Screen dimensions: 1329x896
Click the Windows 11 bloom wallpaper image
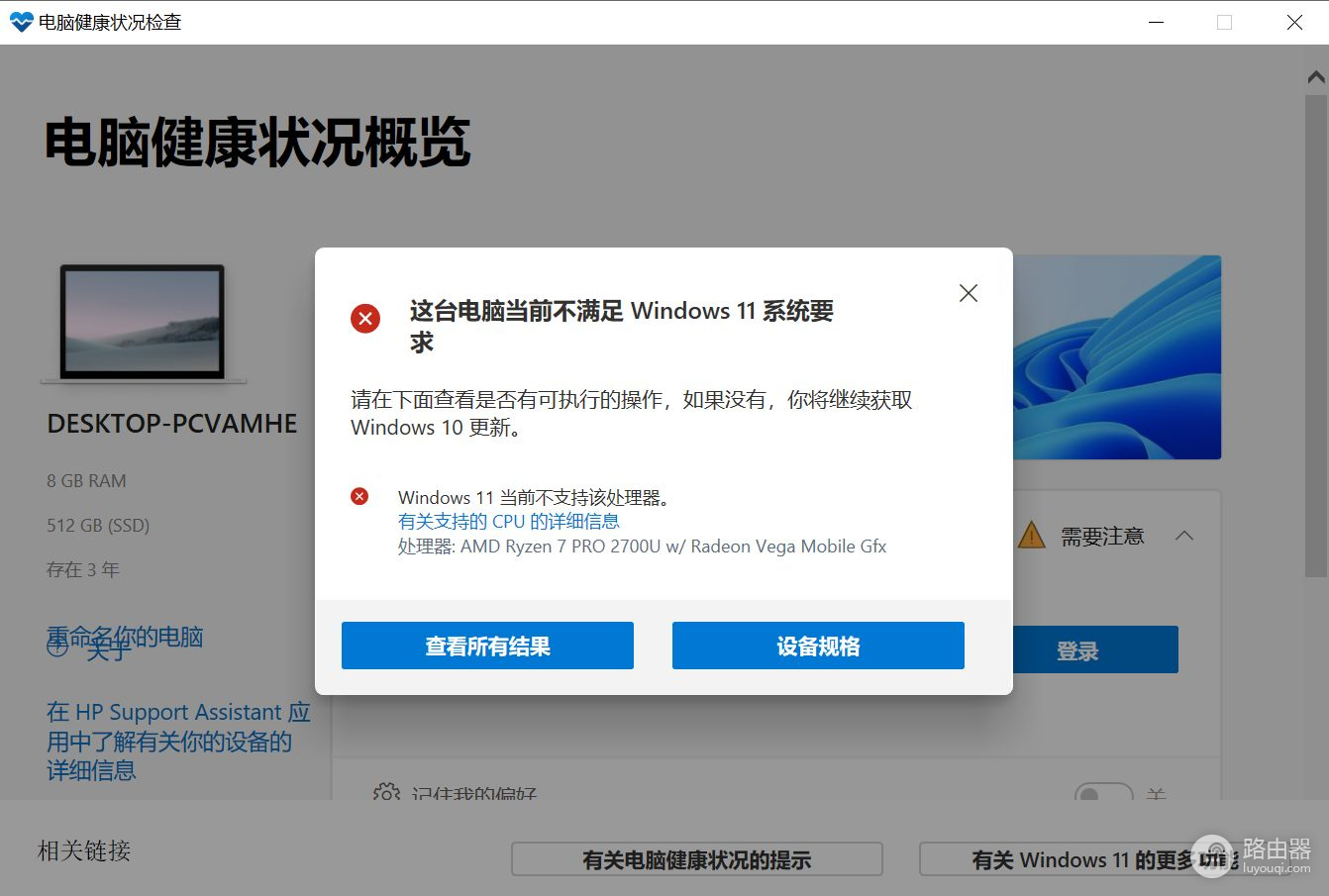[1117, 356]
